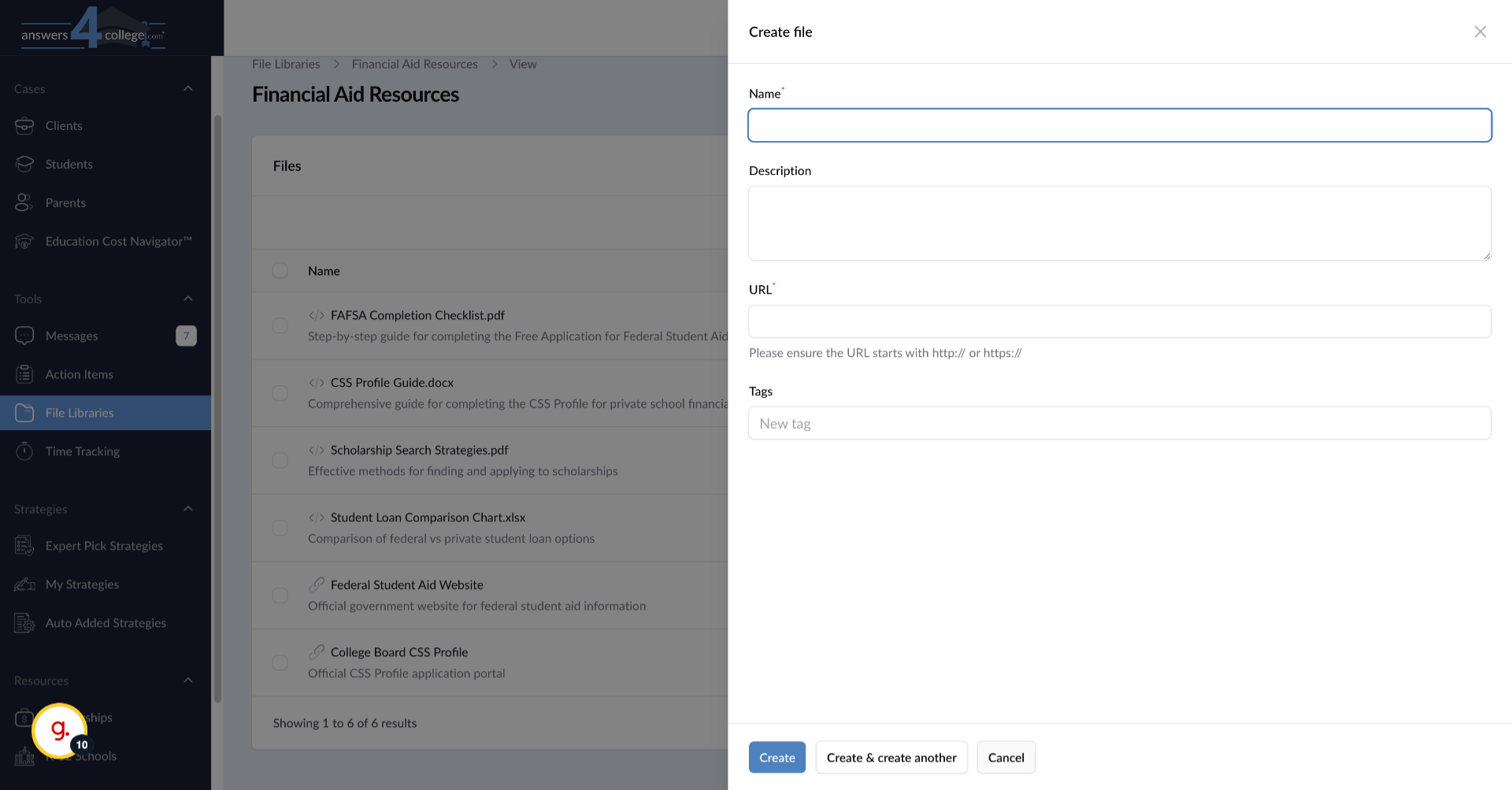Select the CSS Profile Guide.docx checkbox
The width and height of the screenshot is (1512, 790).
(x=280, y=392)
